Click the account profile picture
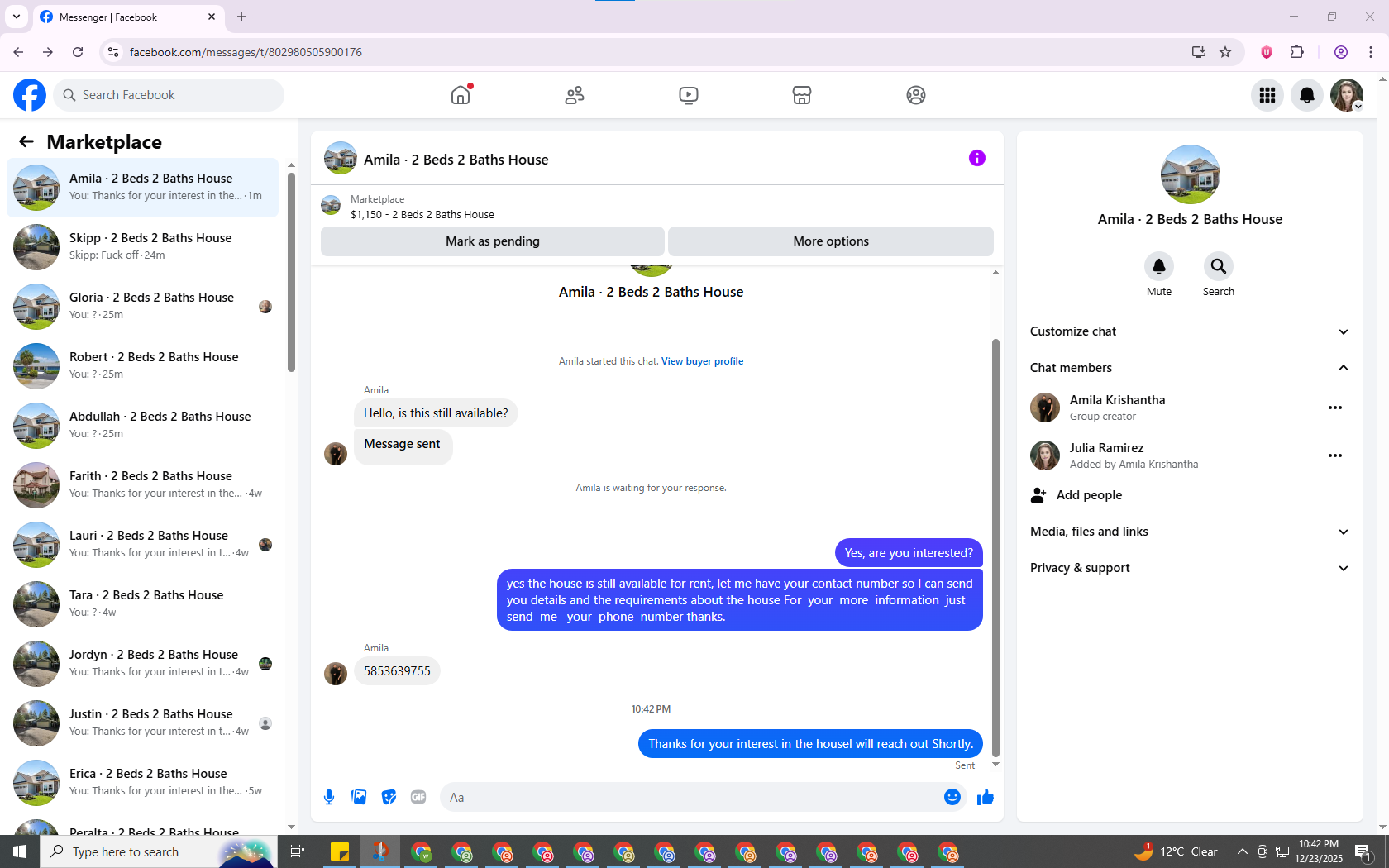1389x868 pixels. pos(1347,95)
